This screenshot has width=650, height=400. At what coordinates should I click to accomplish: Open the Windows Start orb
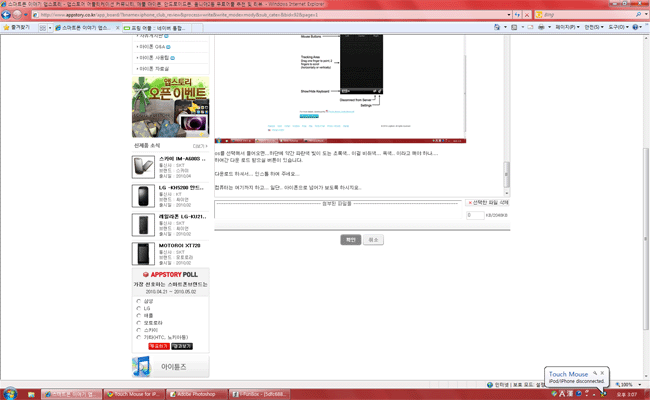pos(10,394)
